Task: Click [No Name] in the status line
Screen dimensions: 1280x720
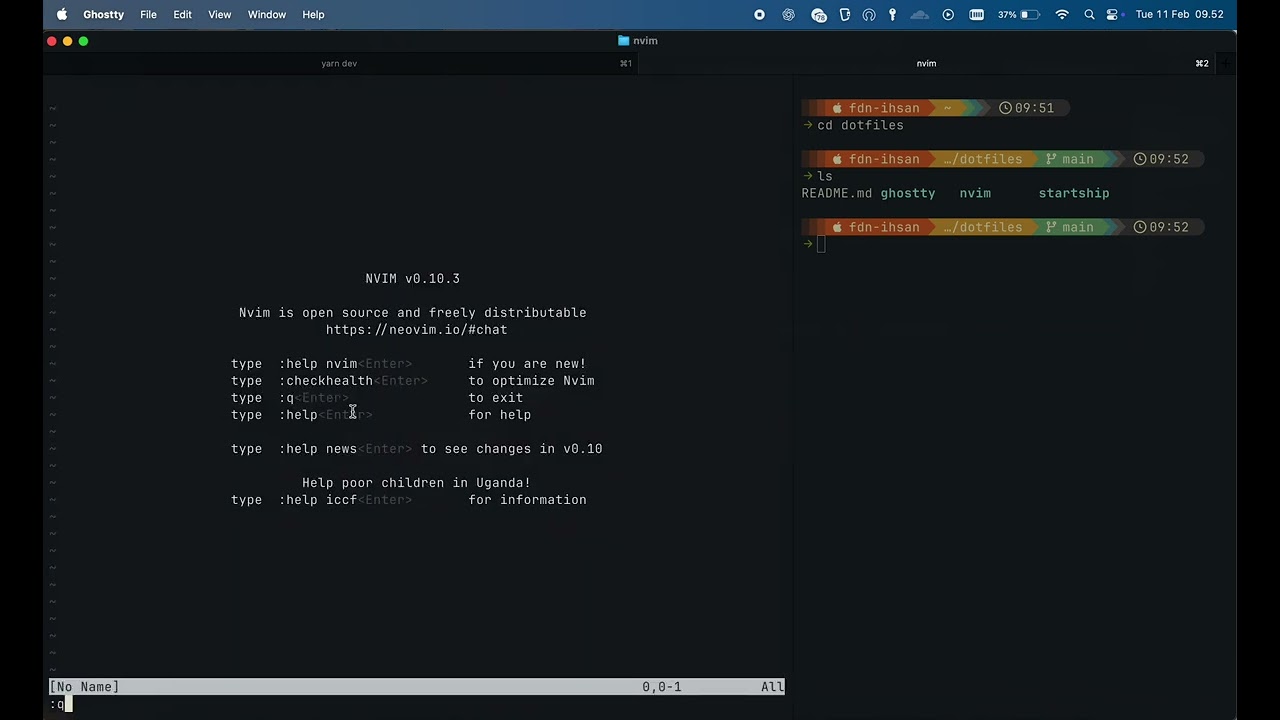Action: coord(84,687)
